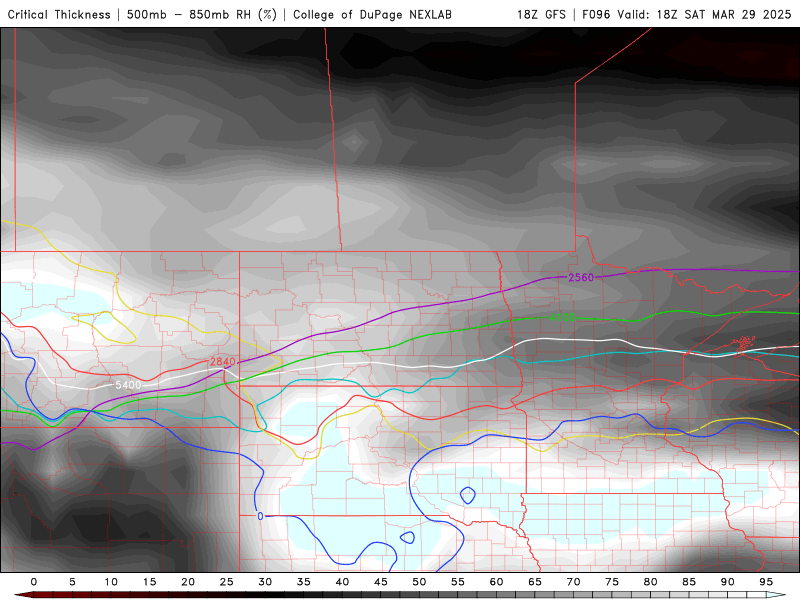Click the colorbar tick label '5'
Screen dimensions: 800x600
(72, 582)
